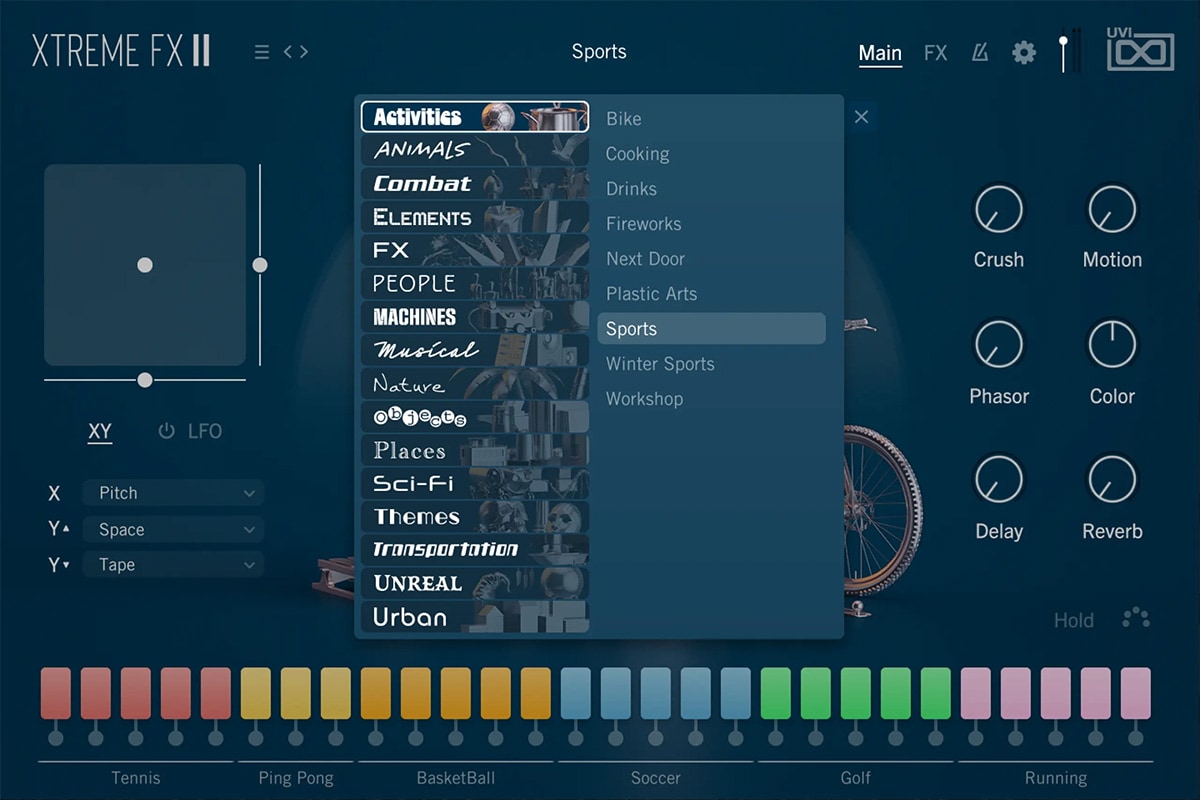The image size is (1200, 800).
Task: Click the UVI logo icon
Action: 1140,49
